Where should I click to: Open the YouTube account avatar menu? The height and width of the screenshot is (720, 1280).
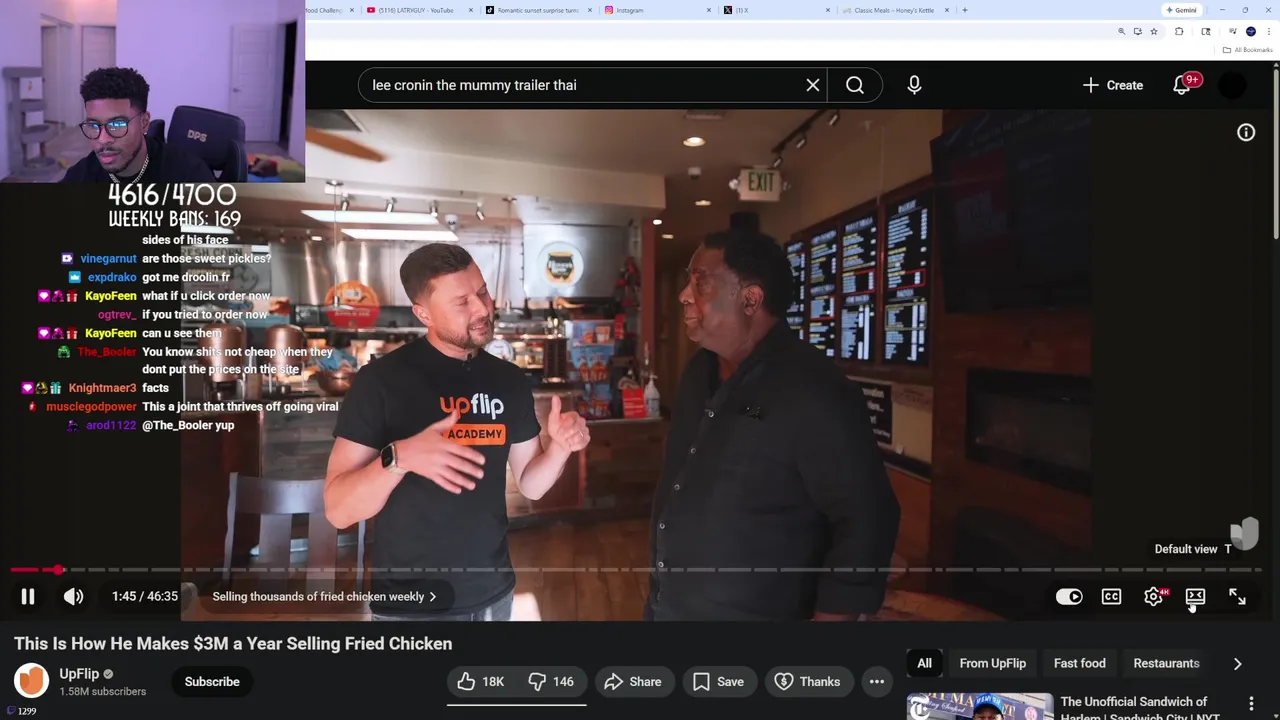click(1233, 85)
